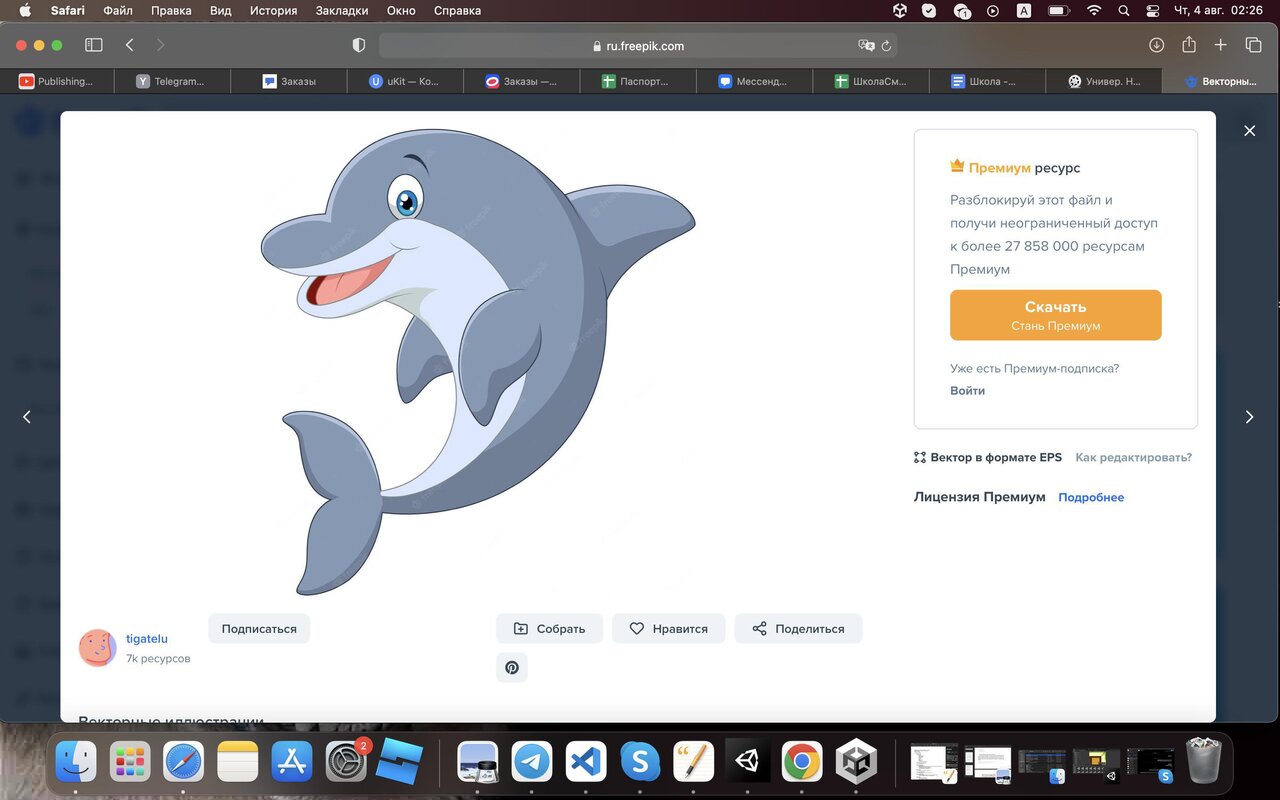1280x800 pixels.
Task: Click the ru.freepik.com address bar
Action: (x=637, y=45)
